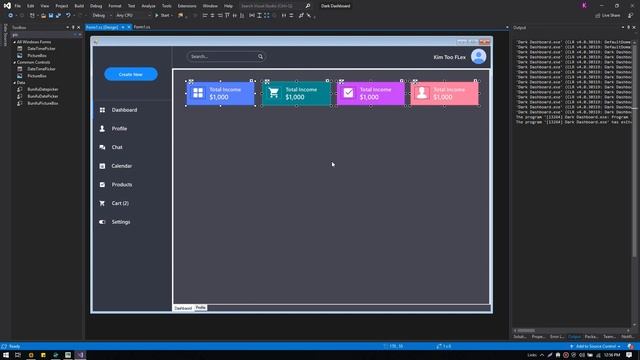The width and height of the screenshot is (640, 360).
Task: Open the Project menu
Action: (62, 6)
